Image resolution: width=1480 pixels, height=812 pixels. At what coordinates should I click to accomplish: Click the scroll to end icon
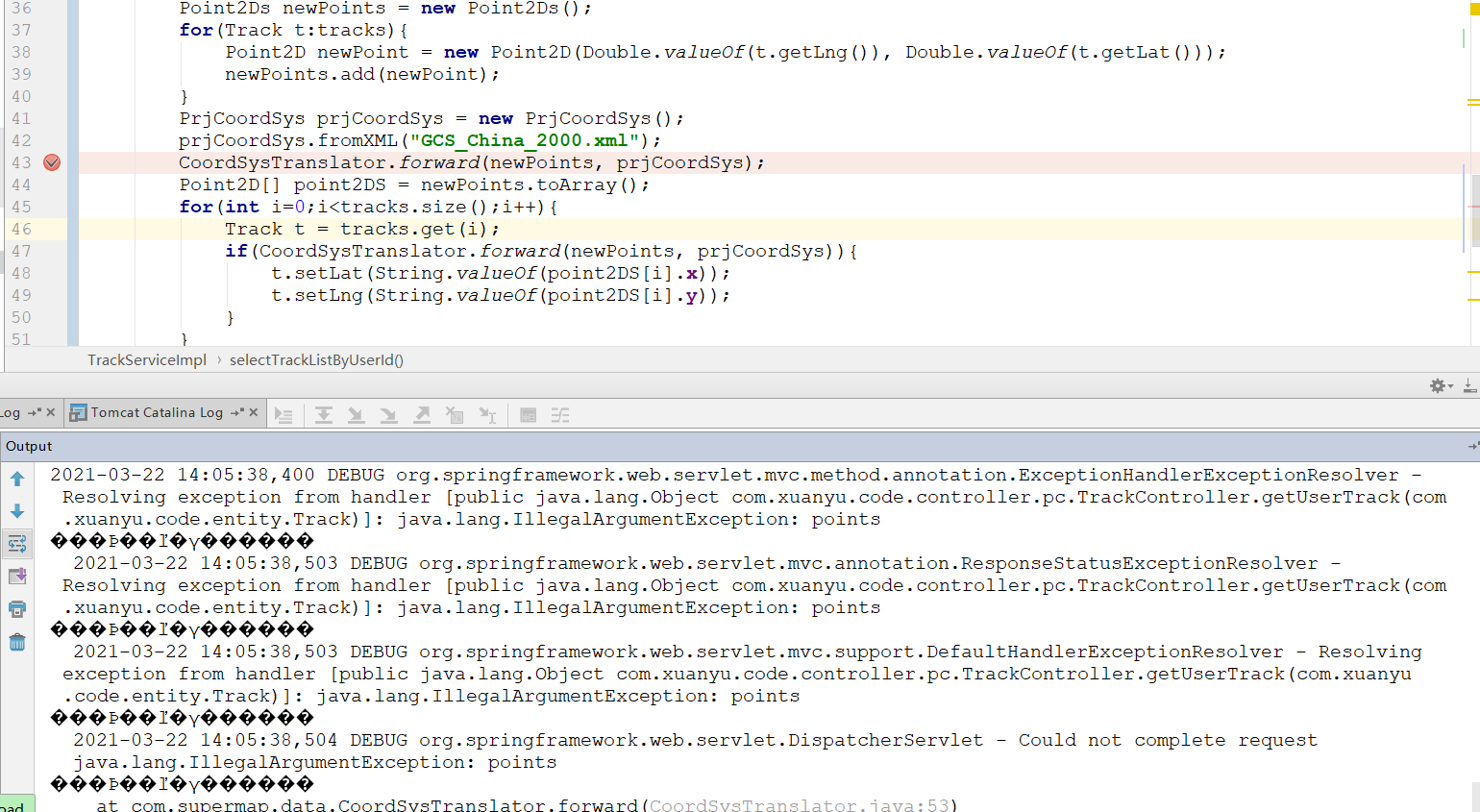[17, 577]
